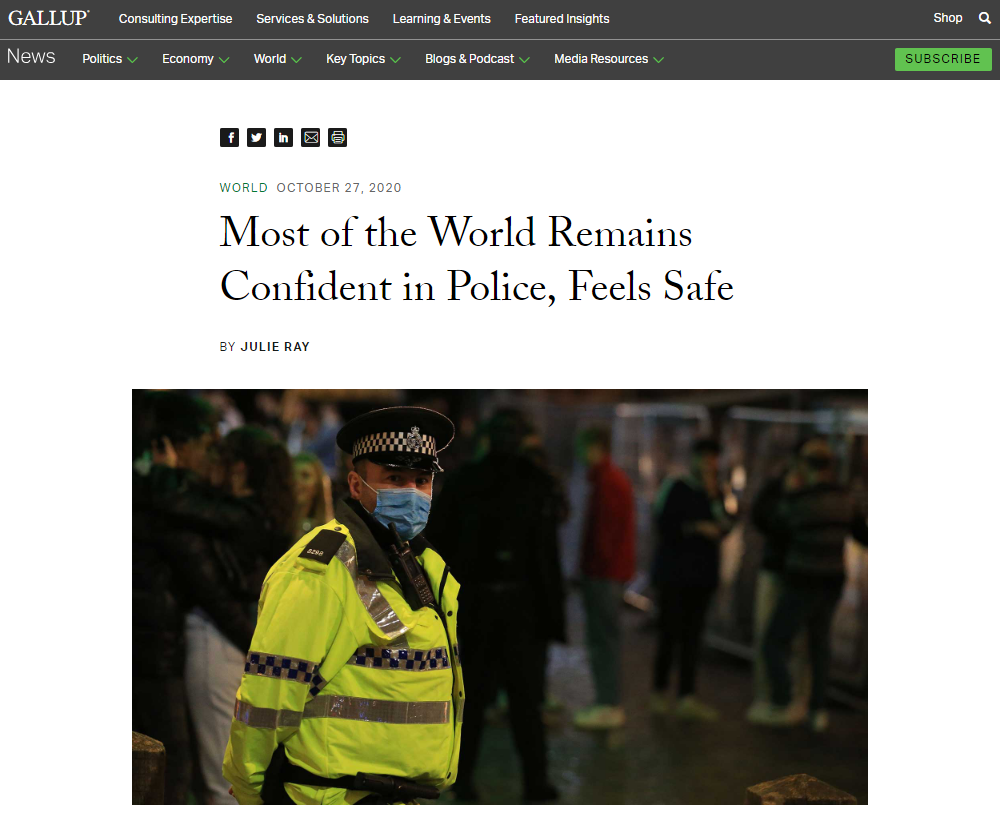Screen dimensions: 1000x828
Task: Open search with the magnifying glass icon
Action: point(985,18)
